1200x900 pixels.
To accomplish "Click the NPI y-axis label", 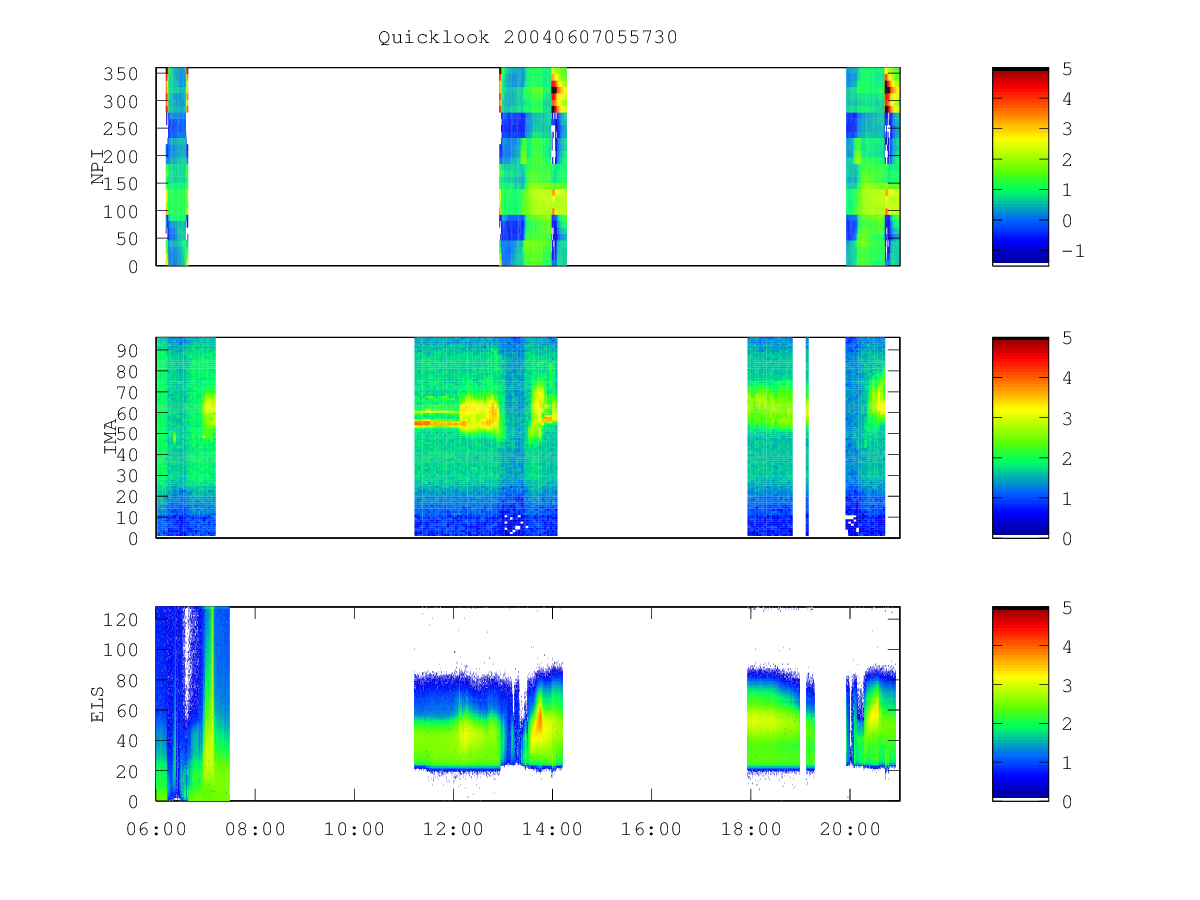I will 99,166.
